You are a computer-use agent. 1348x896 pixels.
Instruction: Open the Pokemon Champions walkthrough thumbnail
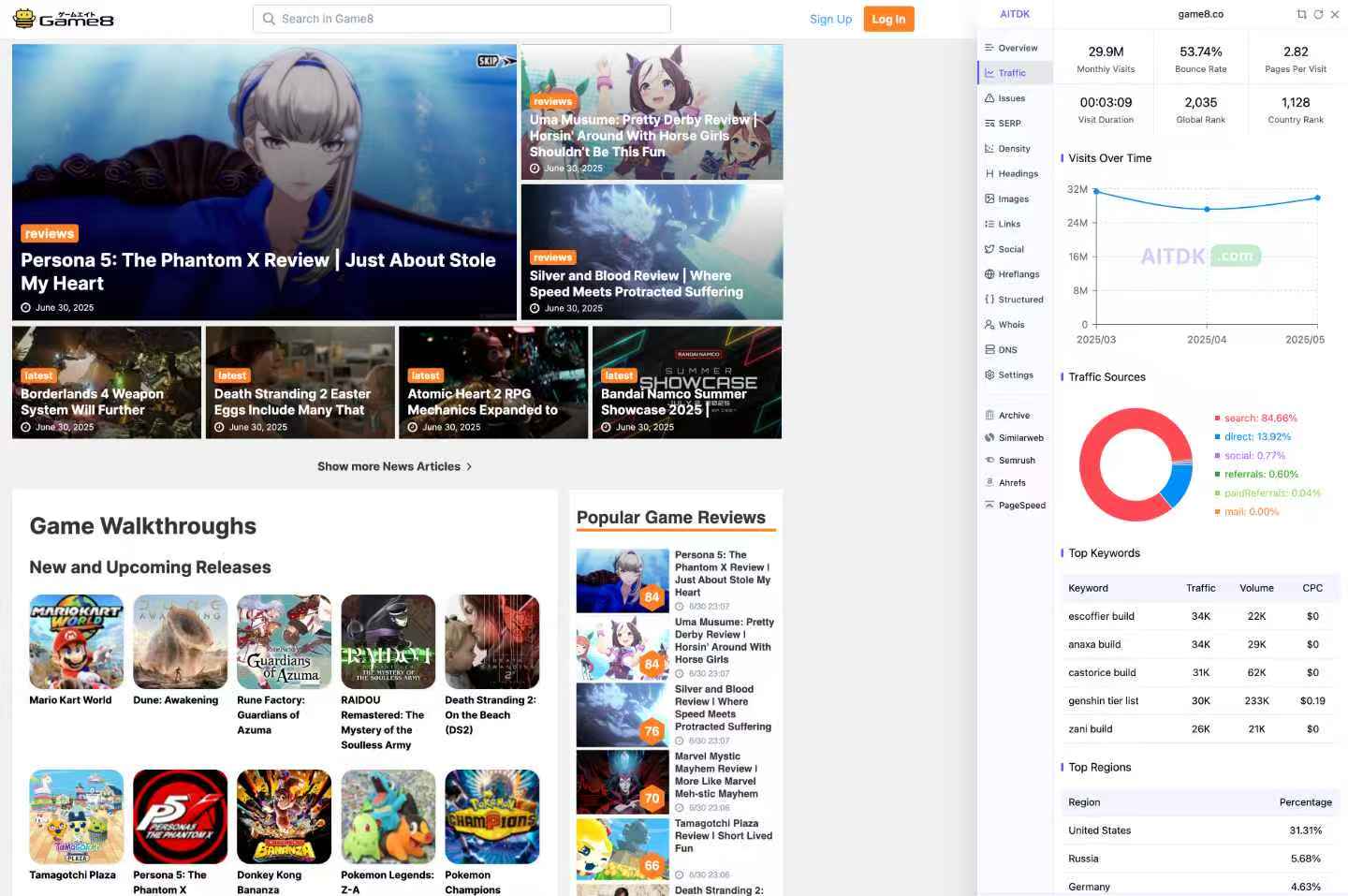(492, 816)
